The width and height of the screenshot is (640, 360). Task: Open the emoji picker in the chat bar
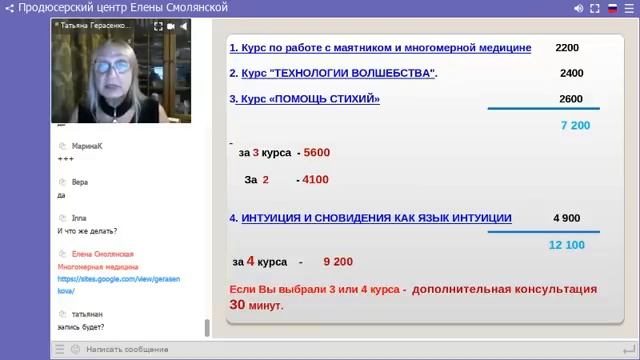pos(76,349)
